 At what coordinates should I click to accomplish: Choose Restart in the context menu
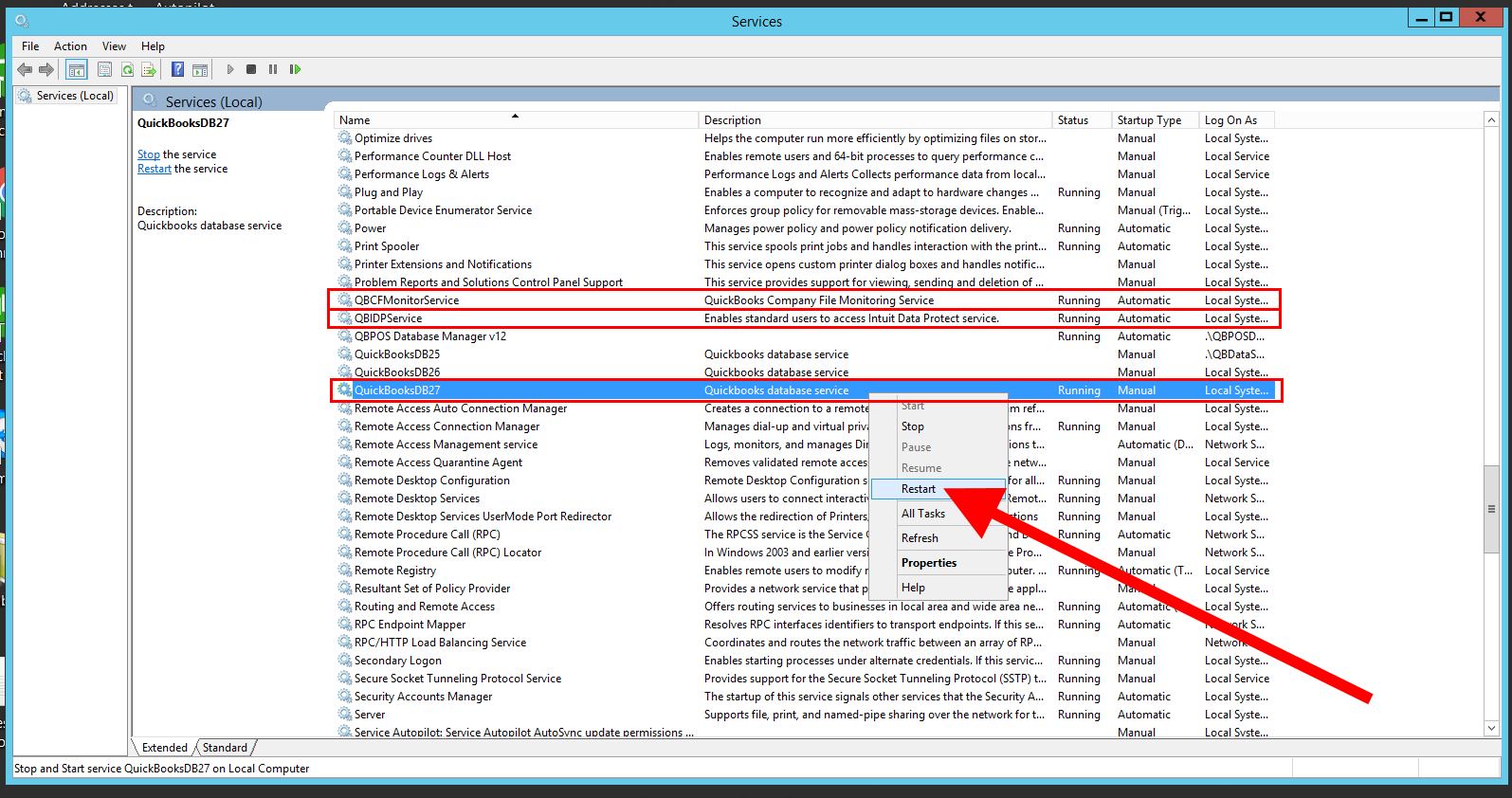coord(938,489)
